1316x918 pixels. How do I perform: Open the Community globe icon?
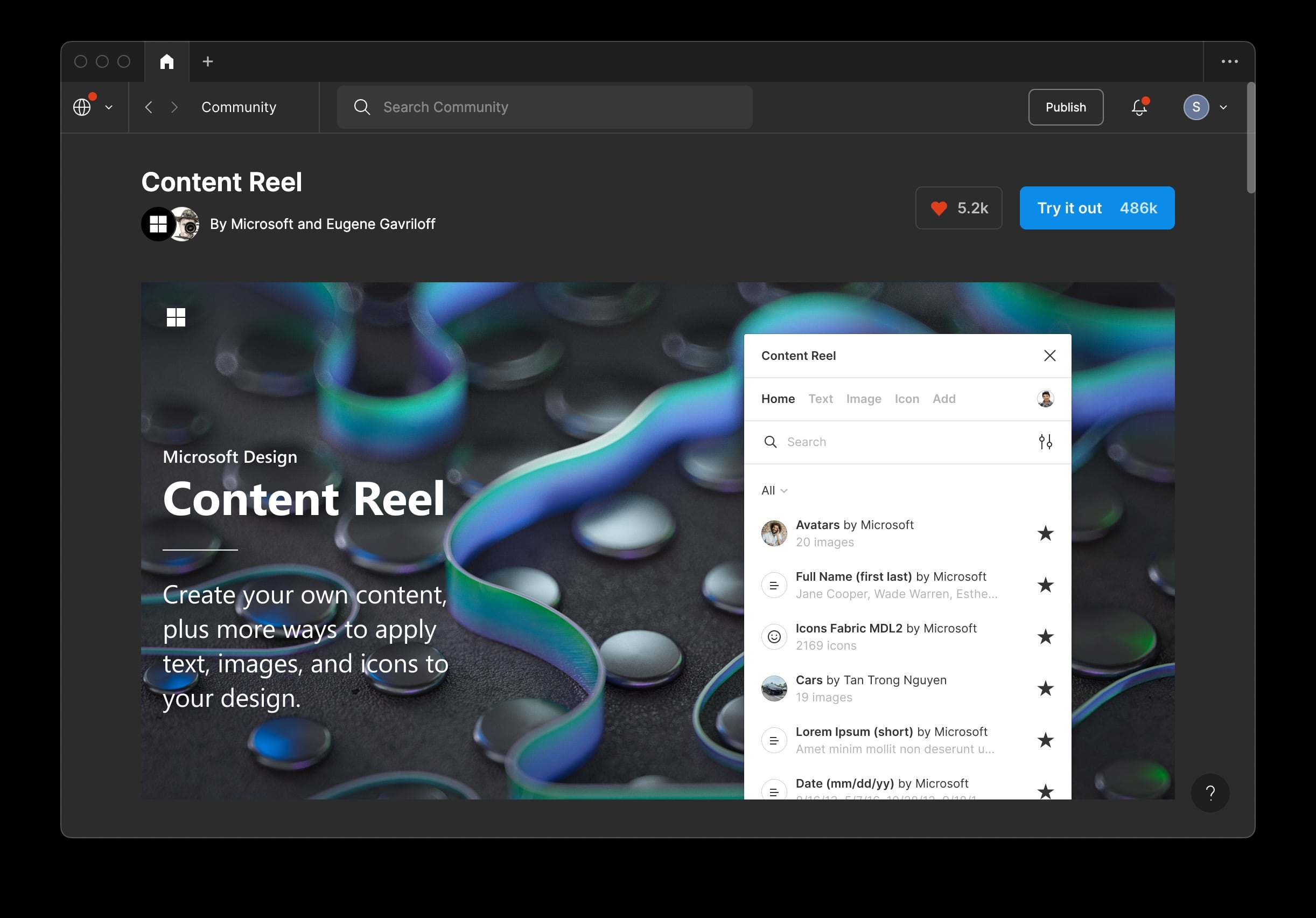coord(83,107)
